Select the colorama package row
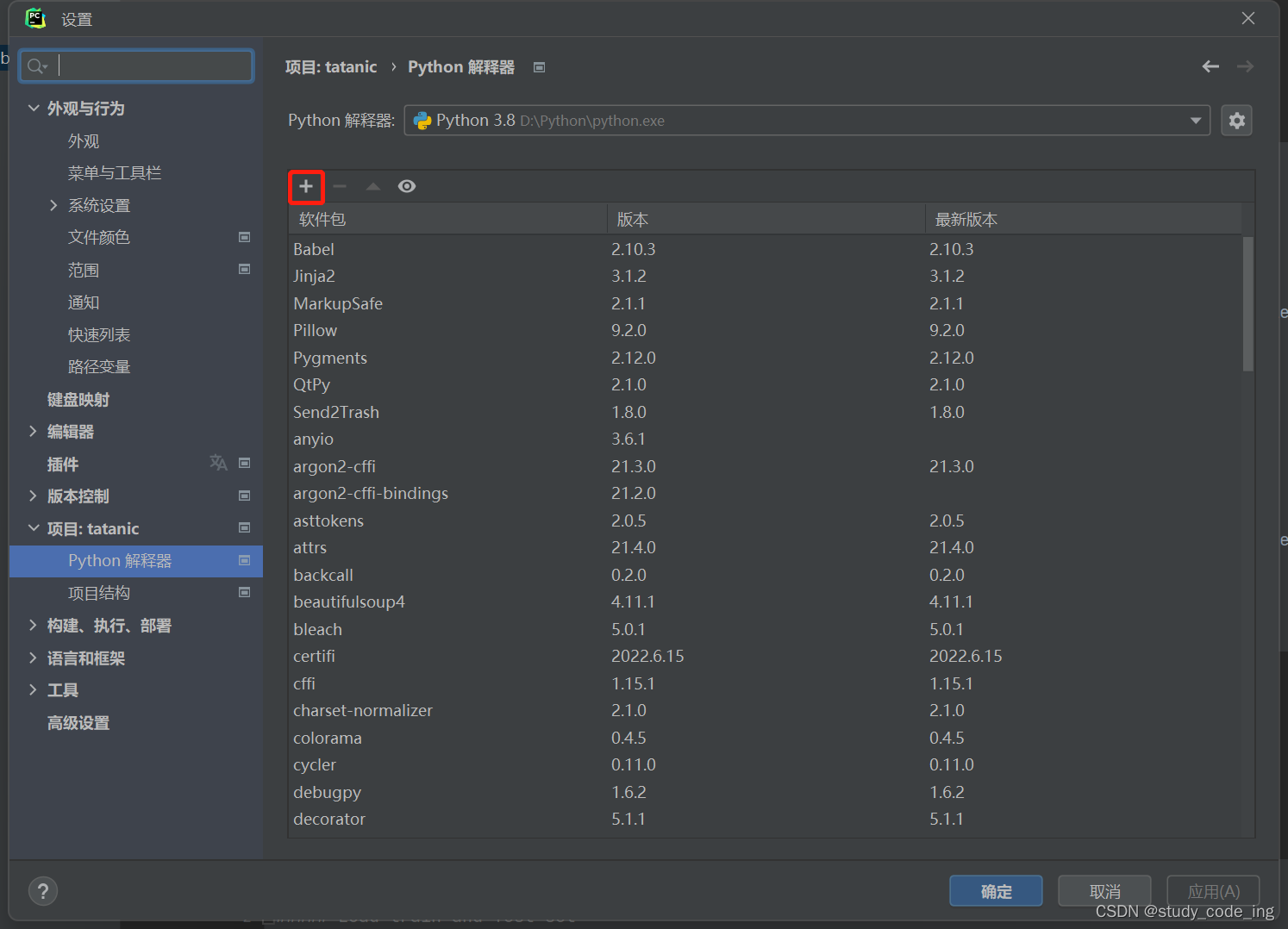This screenshot has height=929, width=1288. pyautogui.click(x=766, y=739)
